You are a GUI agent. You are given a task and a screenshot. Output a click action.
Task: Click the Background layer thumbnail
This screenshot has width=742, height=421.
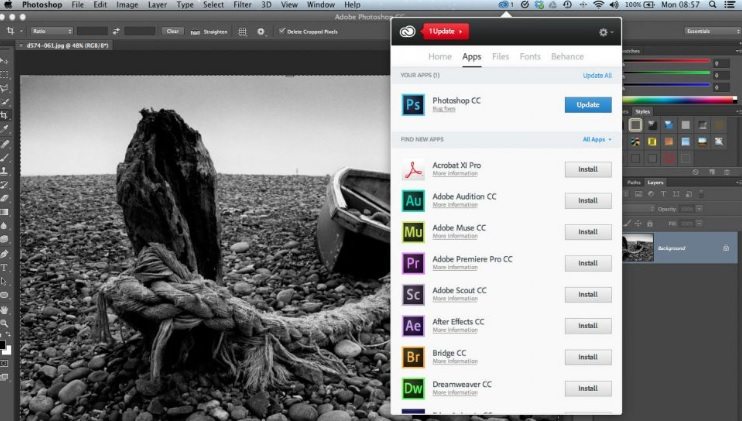click(x=637, y=247)
